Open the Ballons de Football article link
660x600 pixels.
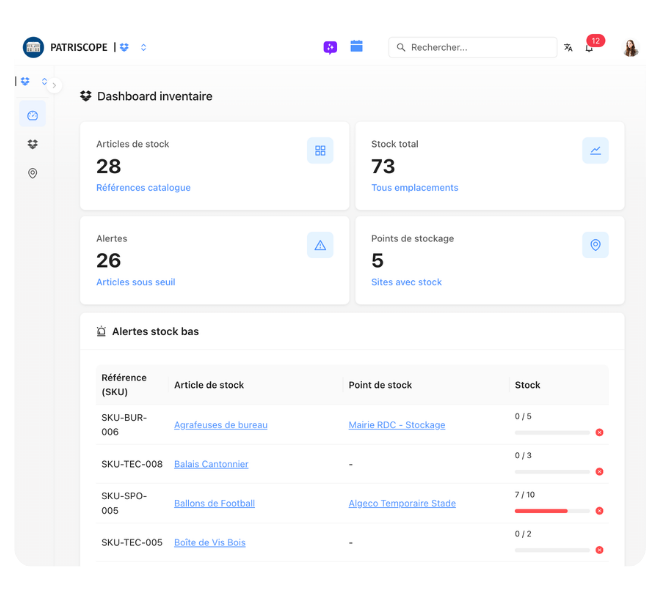point(215,503)
